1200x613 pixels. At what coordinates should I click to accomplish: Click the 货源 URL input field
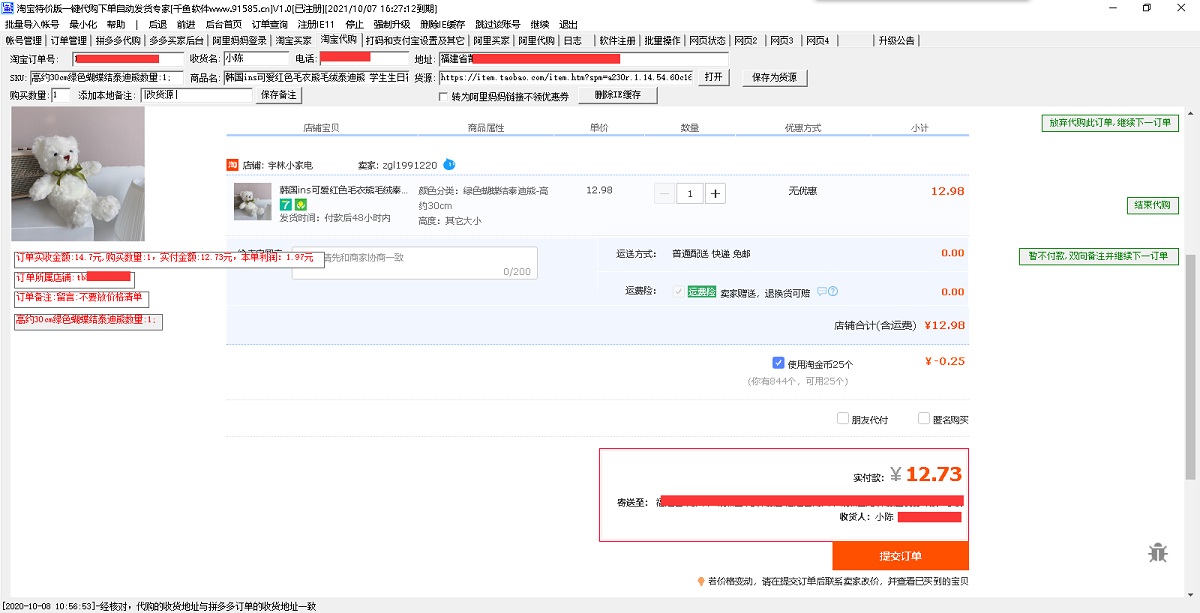[565, 77]
